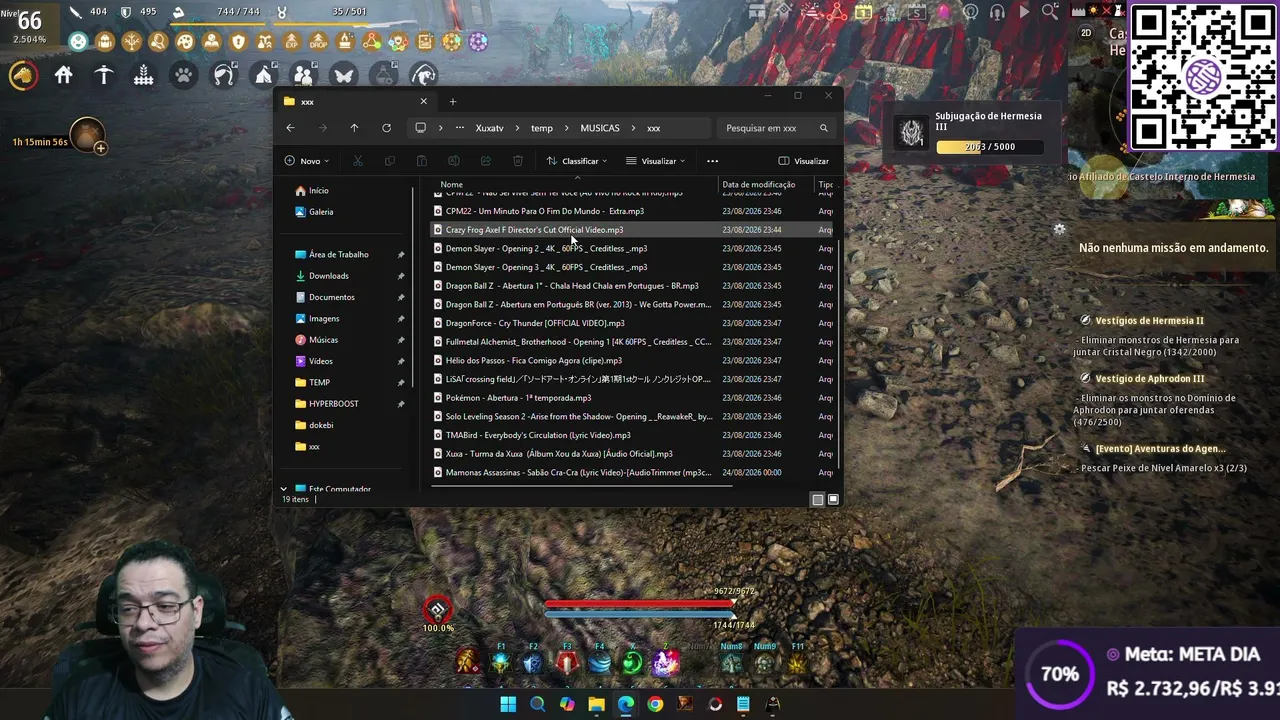Click the skill slot labeled F11
Viewport: 1280px width, 720px height.
797,662
